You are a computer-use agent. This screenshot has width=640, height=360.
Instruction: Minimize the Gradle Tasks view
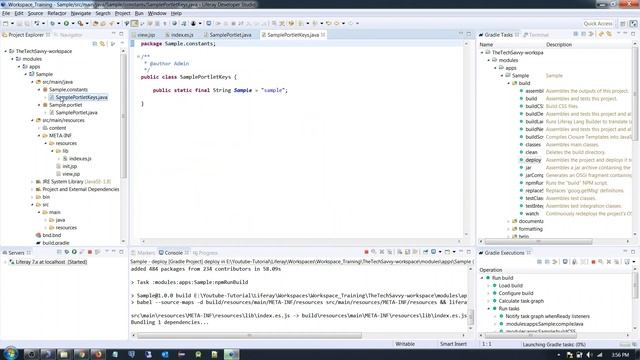[x=626, y=34]
